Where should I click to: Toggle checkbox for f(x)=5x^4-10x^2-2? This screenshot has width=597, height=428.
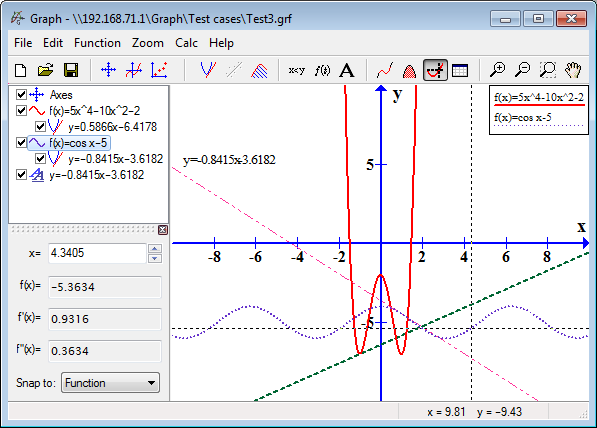(22, 111)
